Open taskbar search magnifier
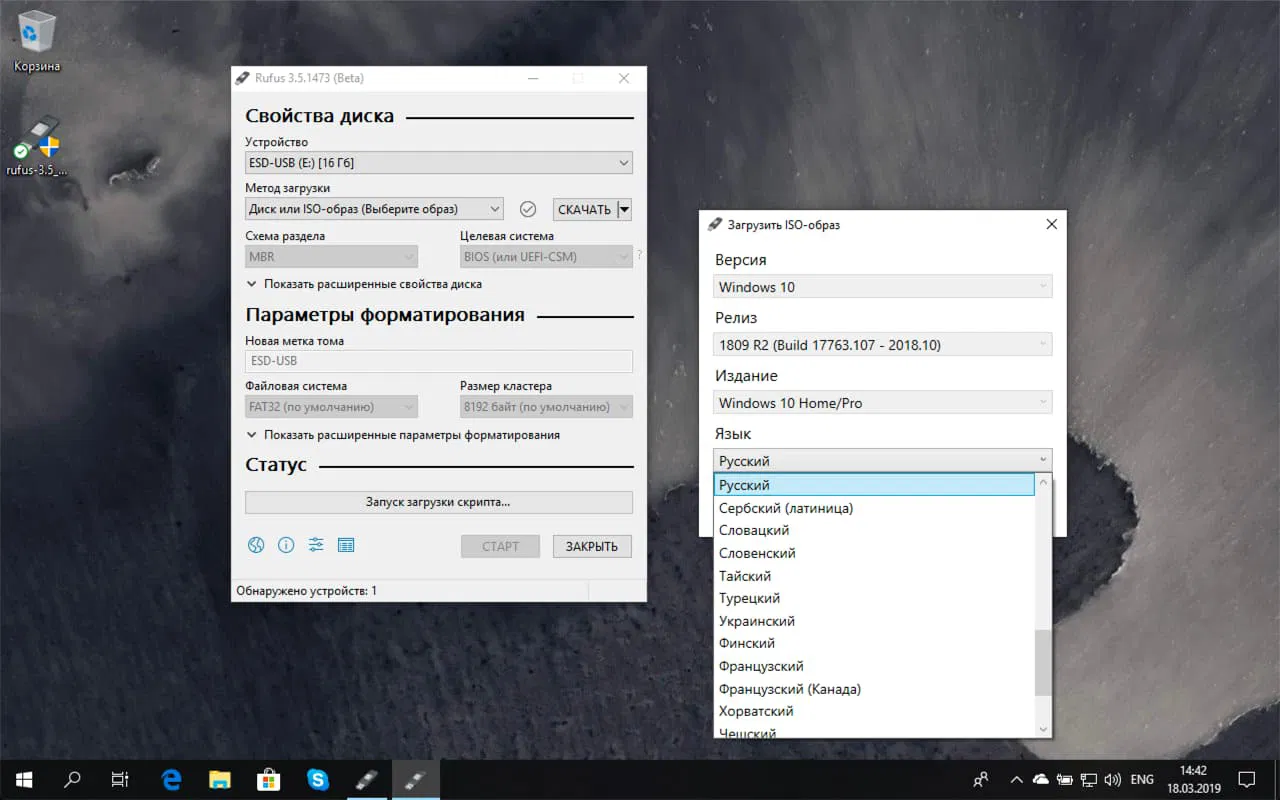This screenshot has width=1280, height=800. coord(72,779)
